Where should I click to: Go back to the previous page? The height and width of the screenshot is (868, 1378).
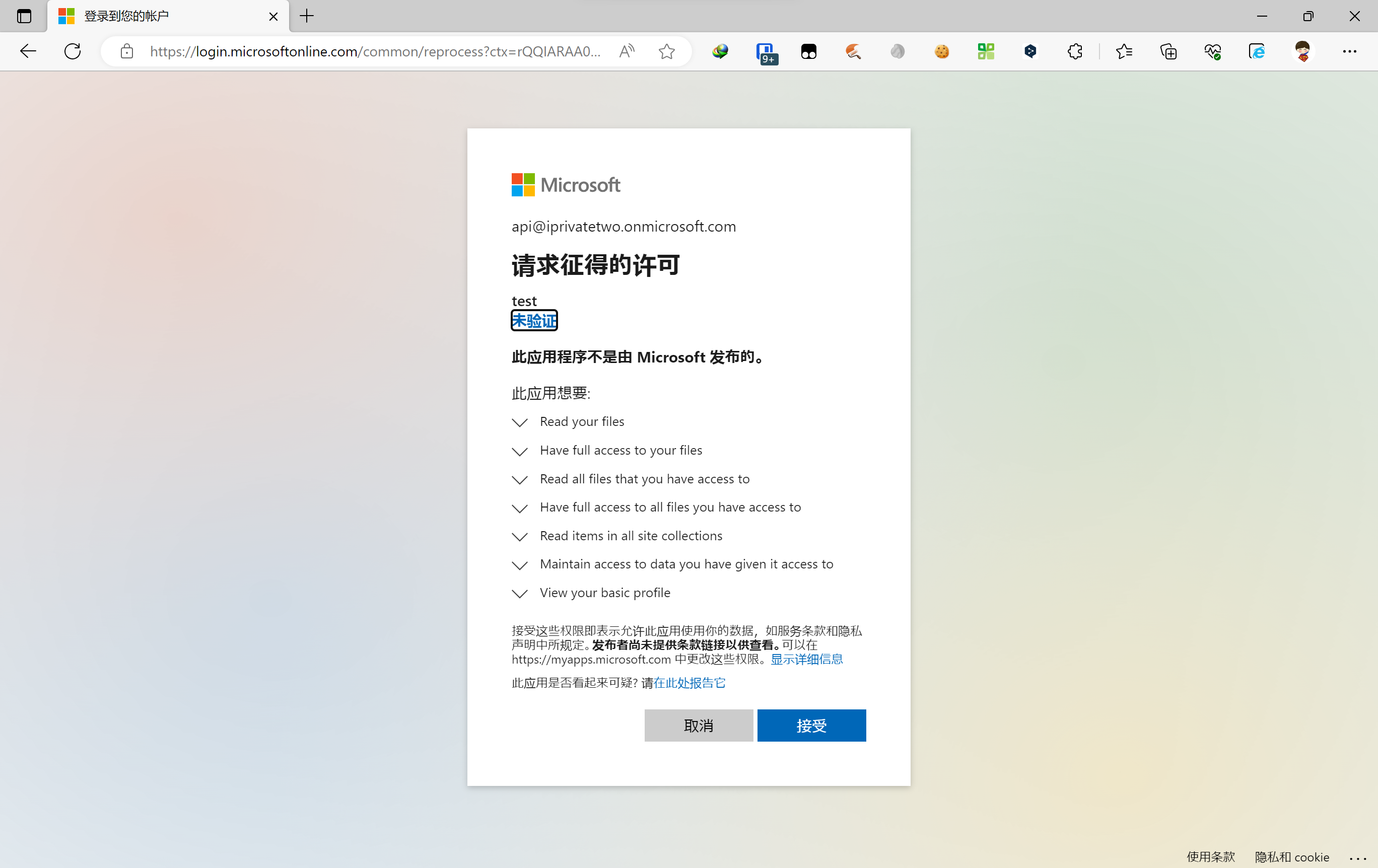coord(28,51)
